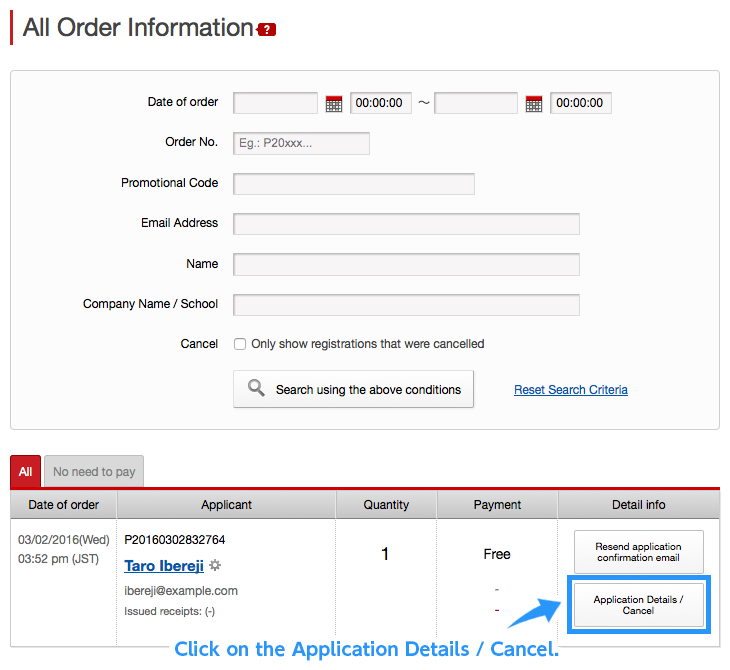730x670 pixels.
Task: Click order number P20160302832764
Action: click(175, 540)
